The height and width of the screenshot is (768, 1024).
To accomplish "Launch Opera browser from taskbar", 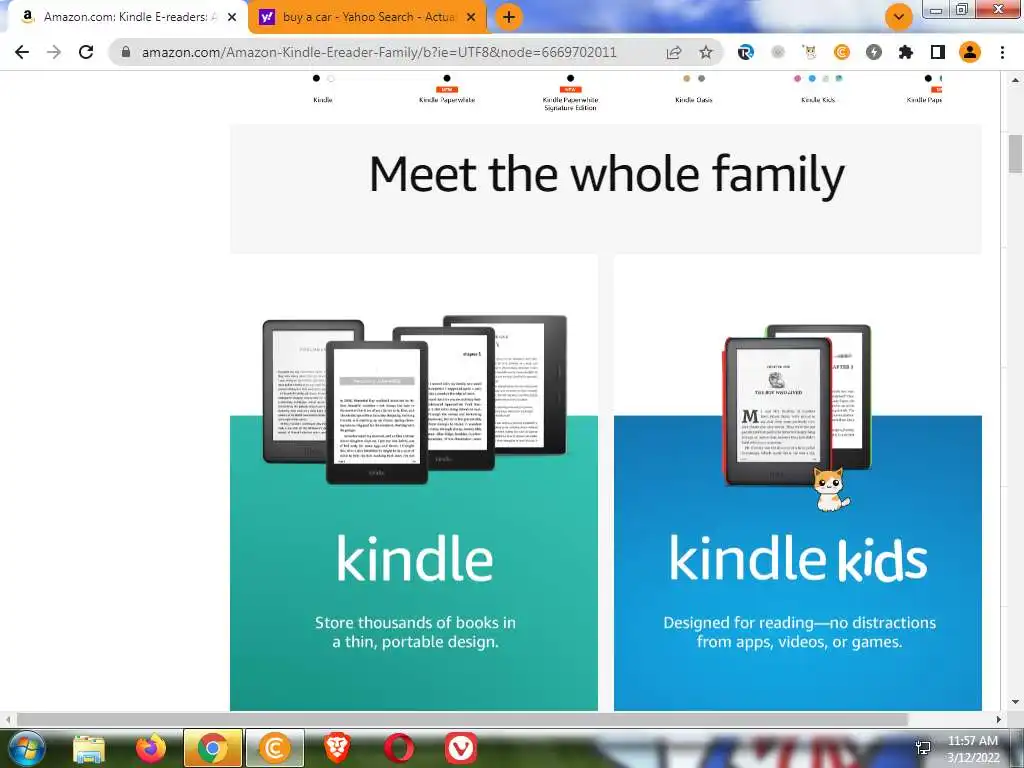I will pos(398,748).
